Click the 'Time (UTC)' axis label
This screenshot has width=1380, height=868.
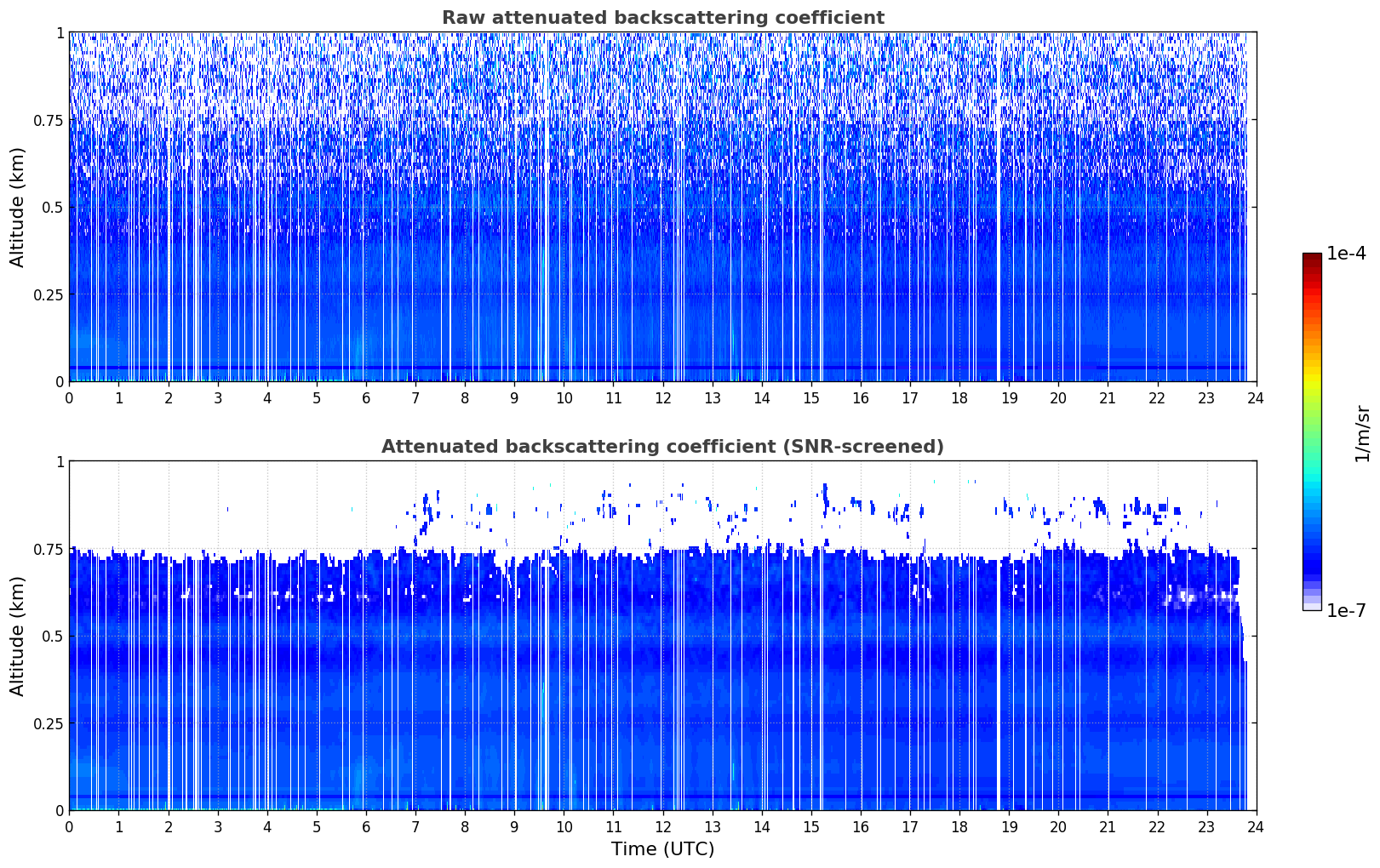coord(662,849)
